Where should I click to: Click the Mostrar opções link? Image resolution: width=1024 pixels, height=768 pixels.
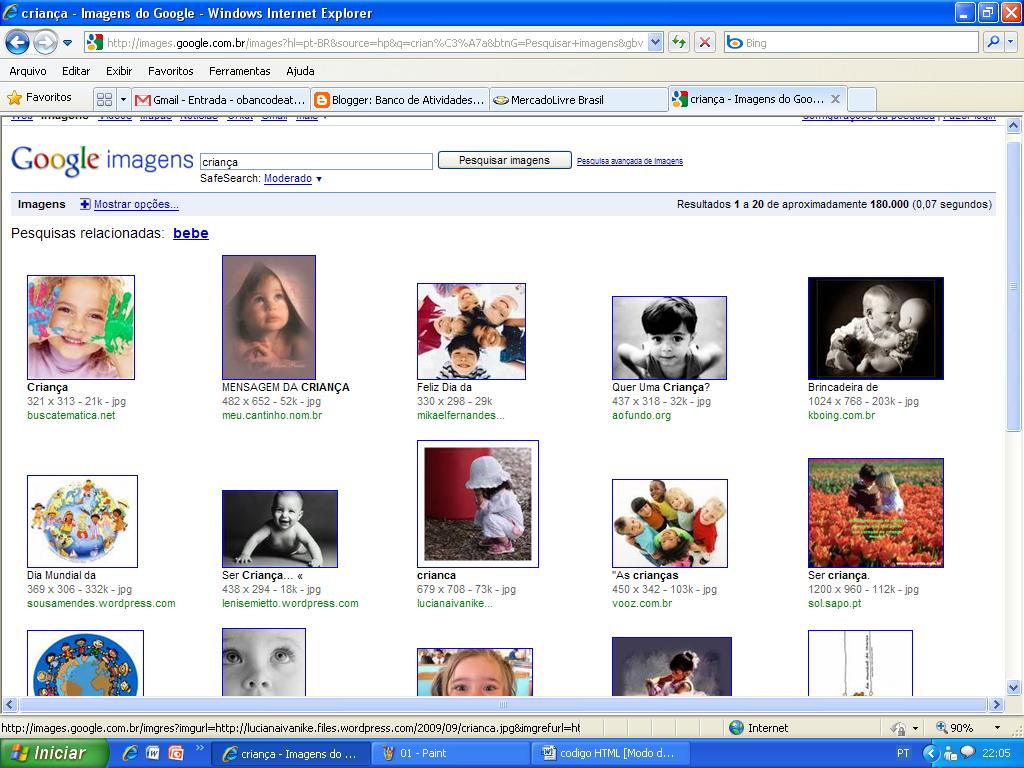pyautogui.click(x=136, y=204)
